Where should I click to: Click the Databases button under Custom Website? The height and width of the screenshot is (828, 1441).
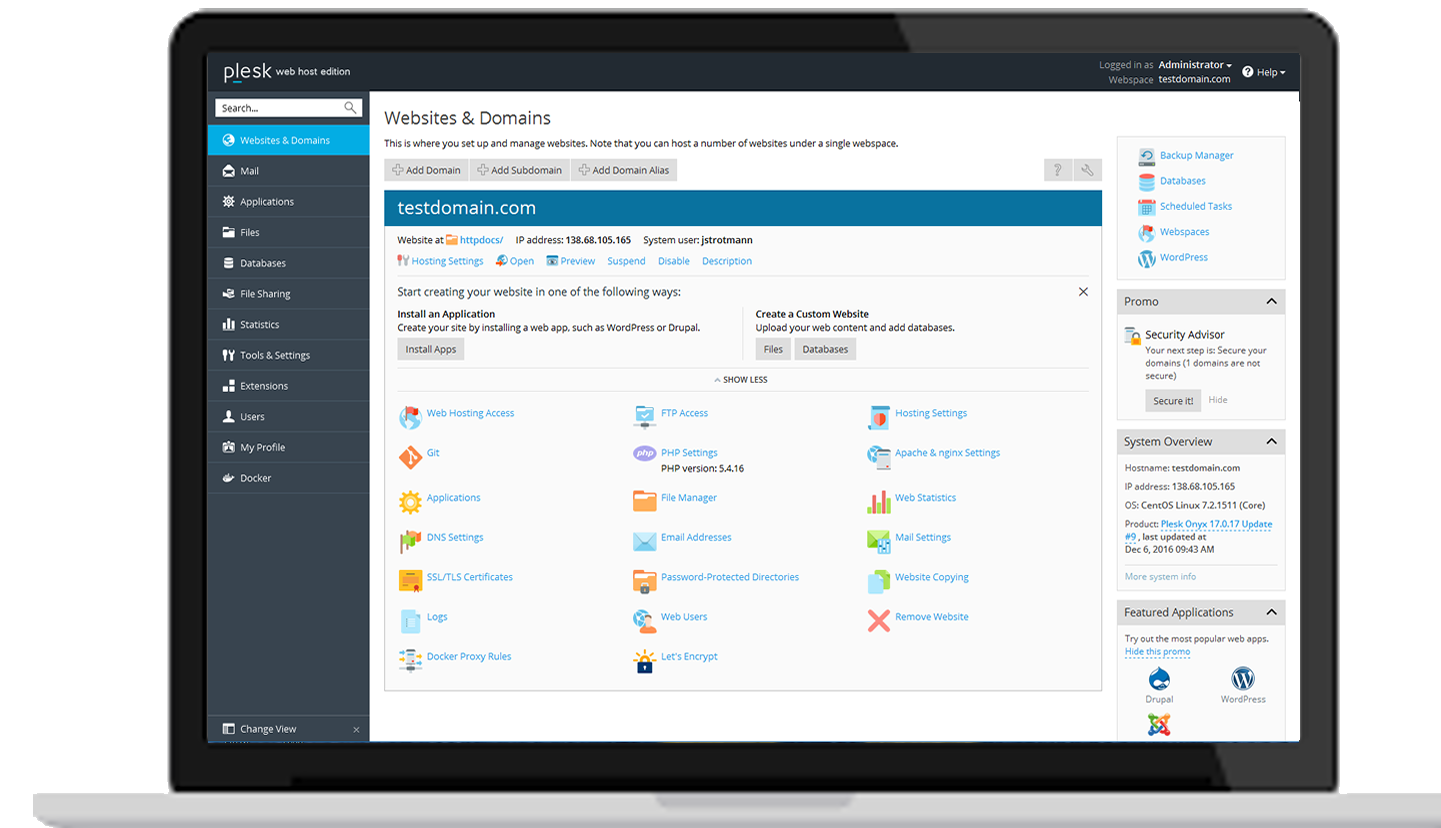click(825, 349)
